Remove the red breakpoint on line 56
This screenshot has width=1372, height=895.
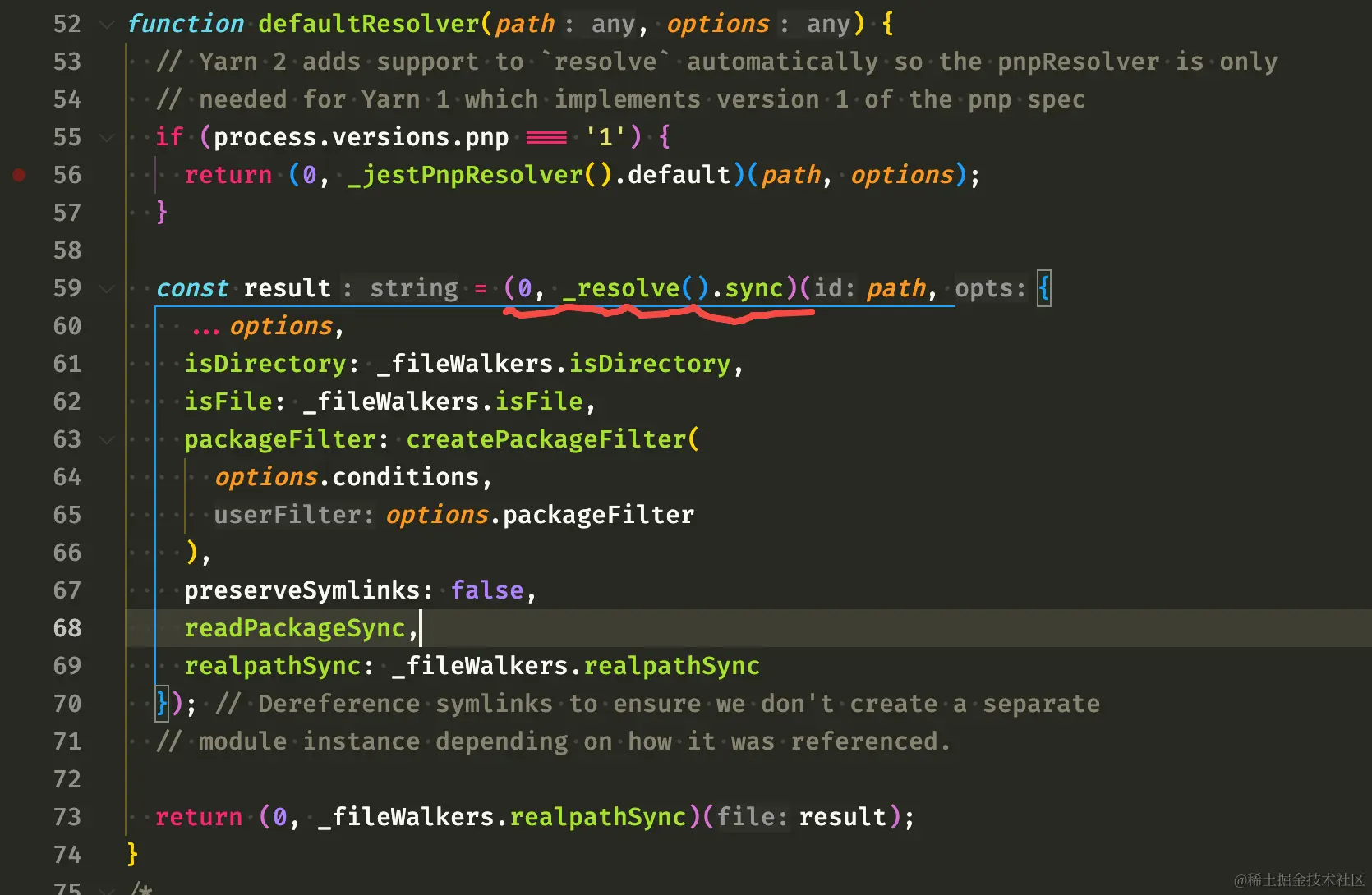[x=19, y=174]
